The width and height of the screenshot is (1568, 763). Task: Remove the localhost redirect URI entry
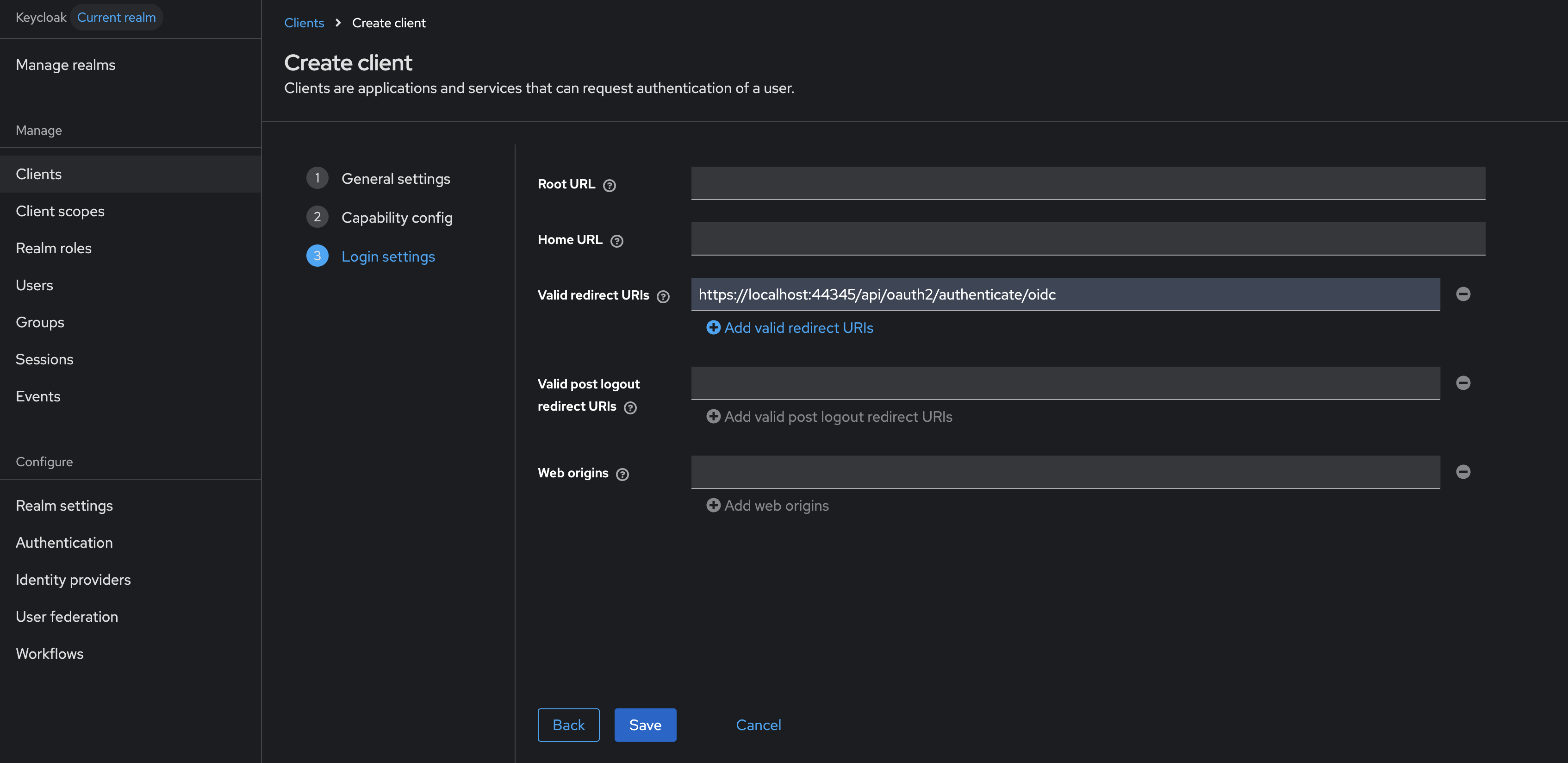click(x=1462, y=294)
